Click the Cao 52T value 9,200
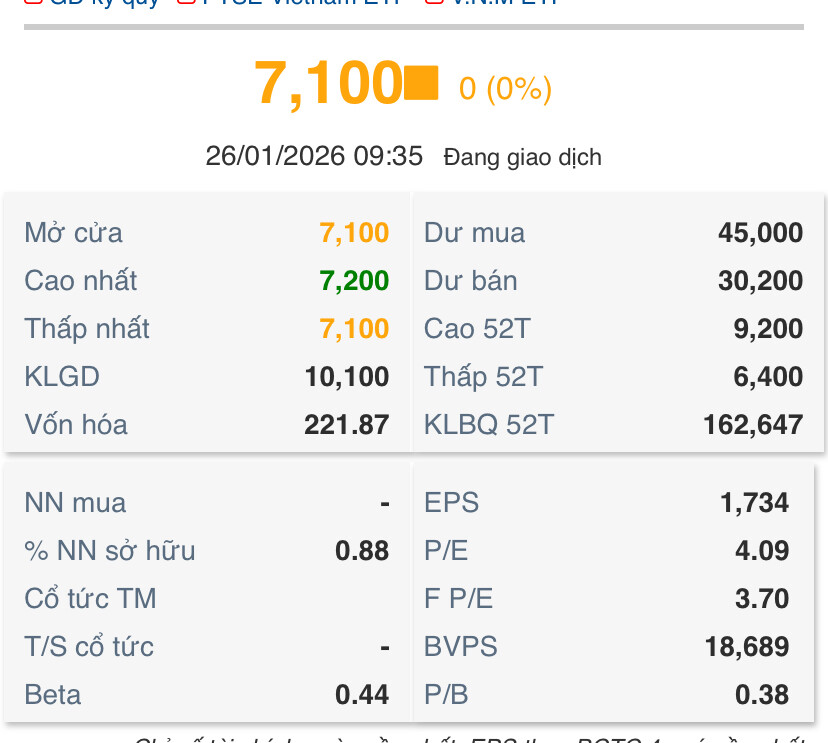828x743 pixels. tap(767, 329)
